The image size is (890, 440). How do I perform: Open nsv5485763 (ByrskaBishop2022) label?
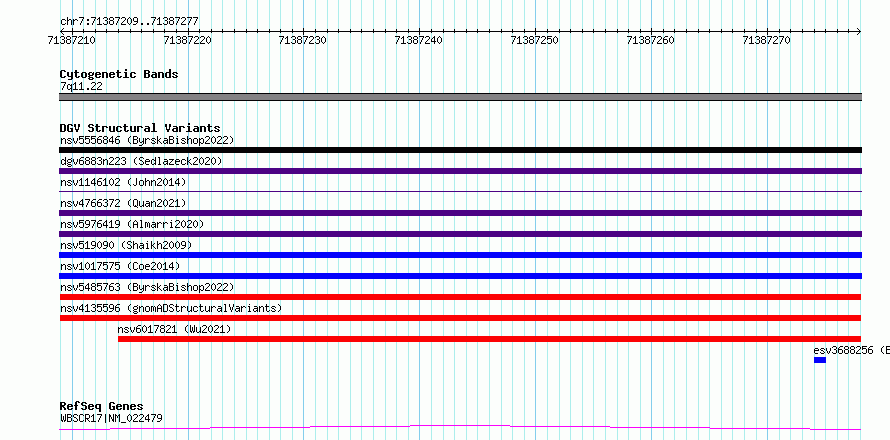click(147, 287)
